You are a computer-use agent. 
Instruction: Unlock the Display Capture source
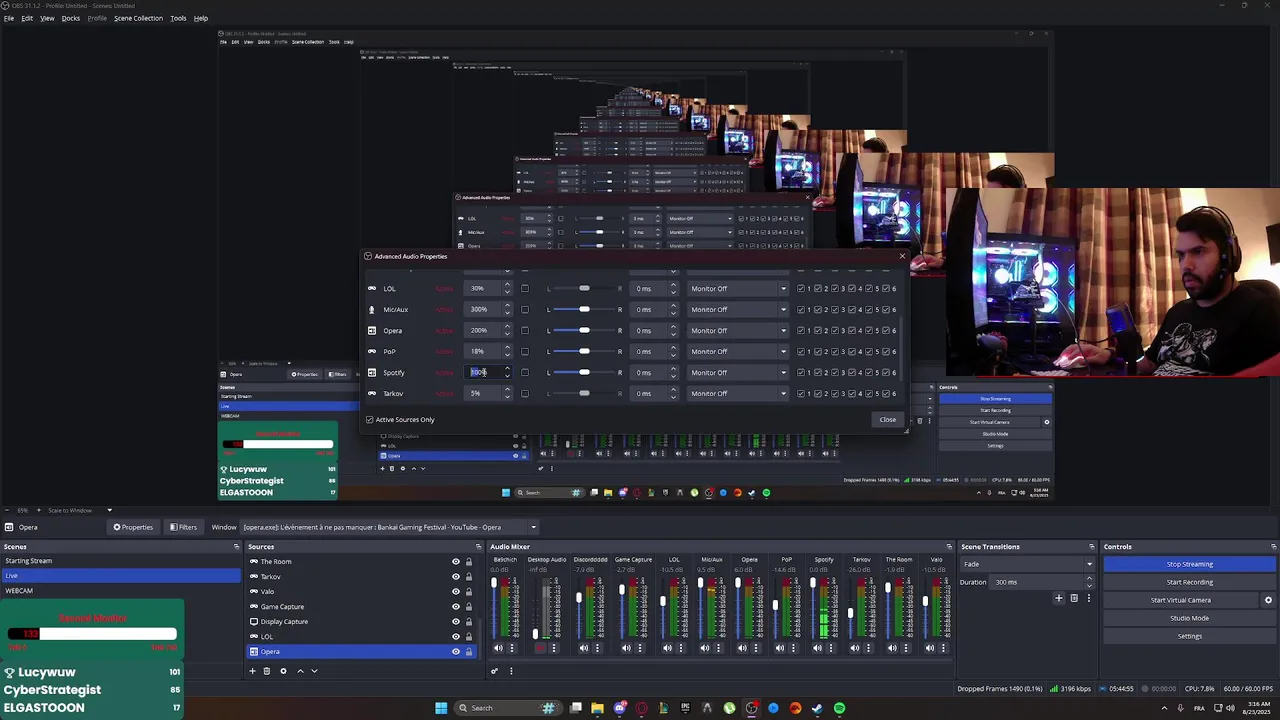point(468,621)
